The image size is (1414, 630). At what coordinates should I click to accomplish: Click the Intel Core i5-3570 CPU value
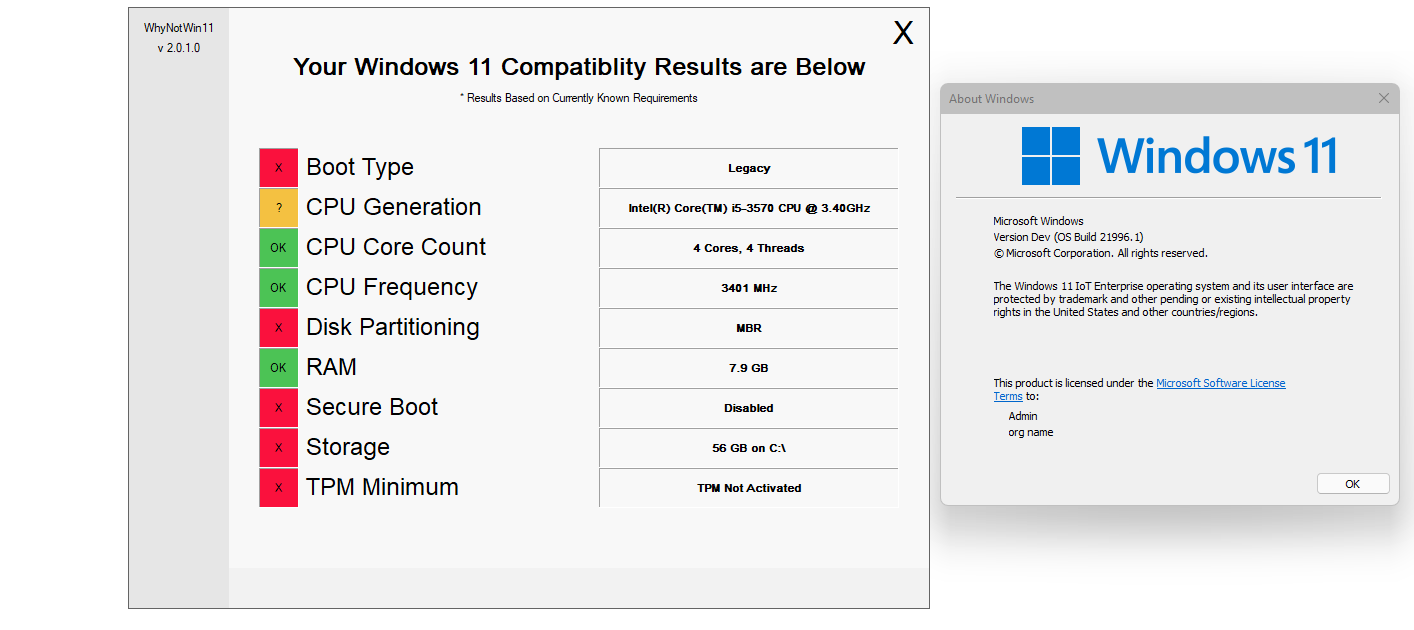(749, 208)
